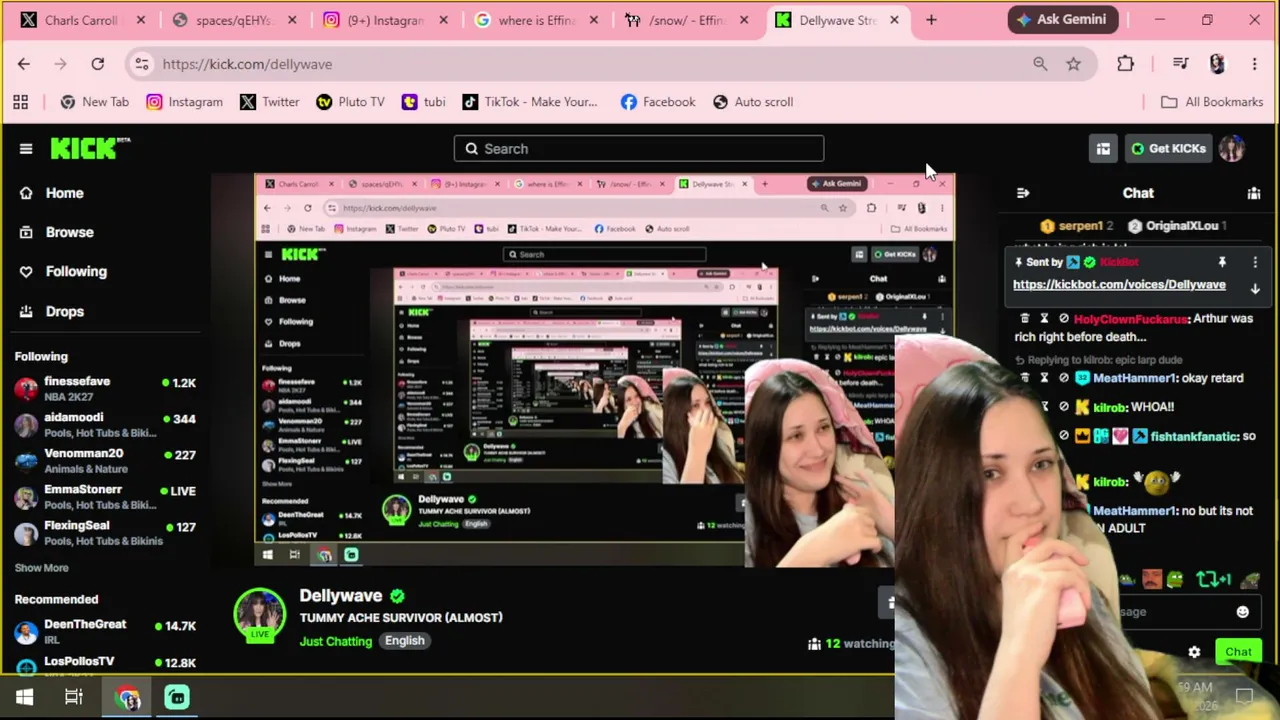Open the user profile avatar menu

tap(1232, 149)
